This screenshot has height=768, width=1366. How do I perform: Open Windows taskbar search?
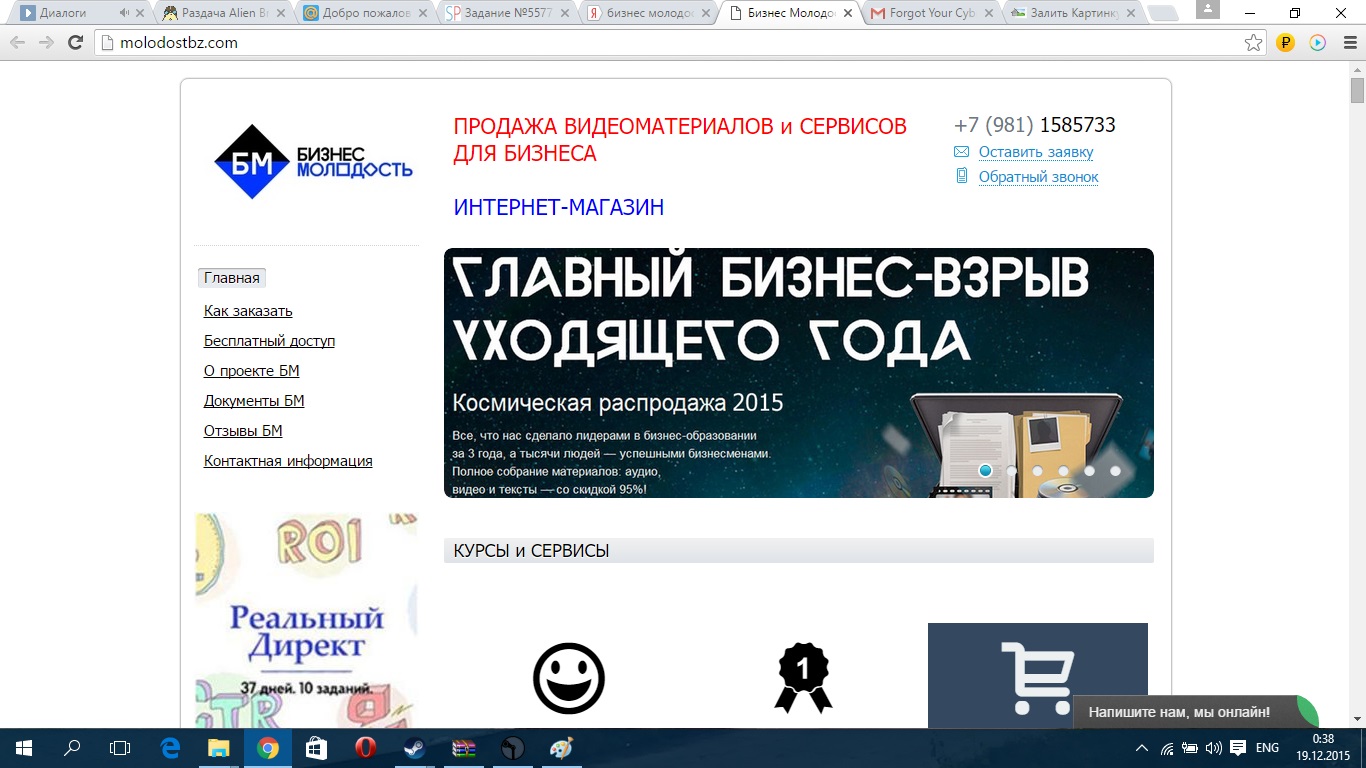tap(72, 748)
